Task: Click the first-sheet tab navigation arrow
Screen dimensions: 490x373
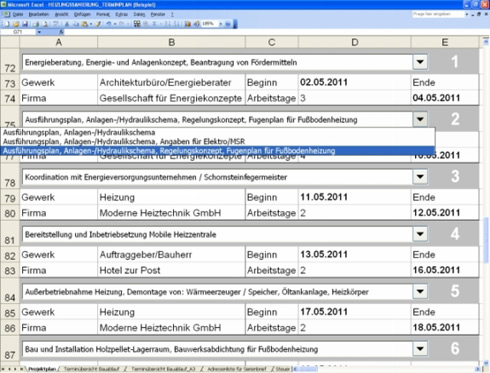Action: [4, 369]
